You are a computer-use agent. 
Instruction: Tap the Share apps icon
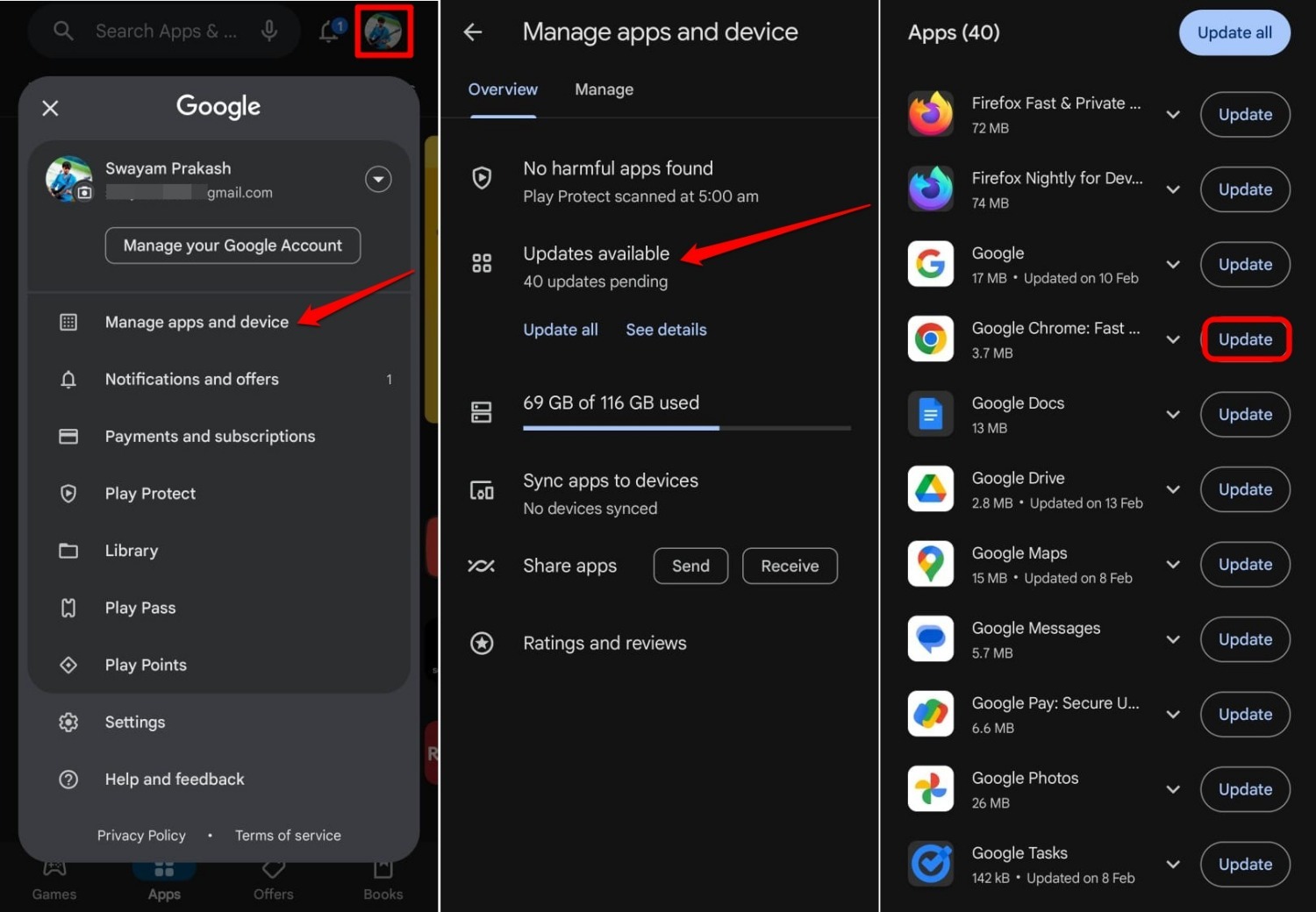[x=481, y=566]
